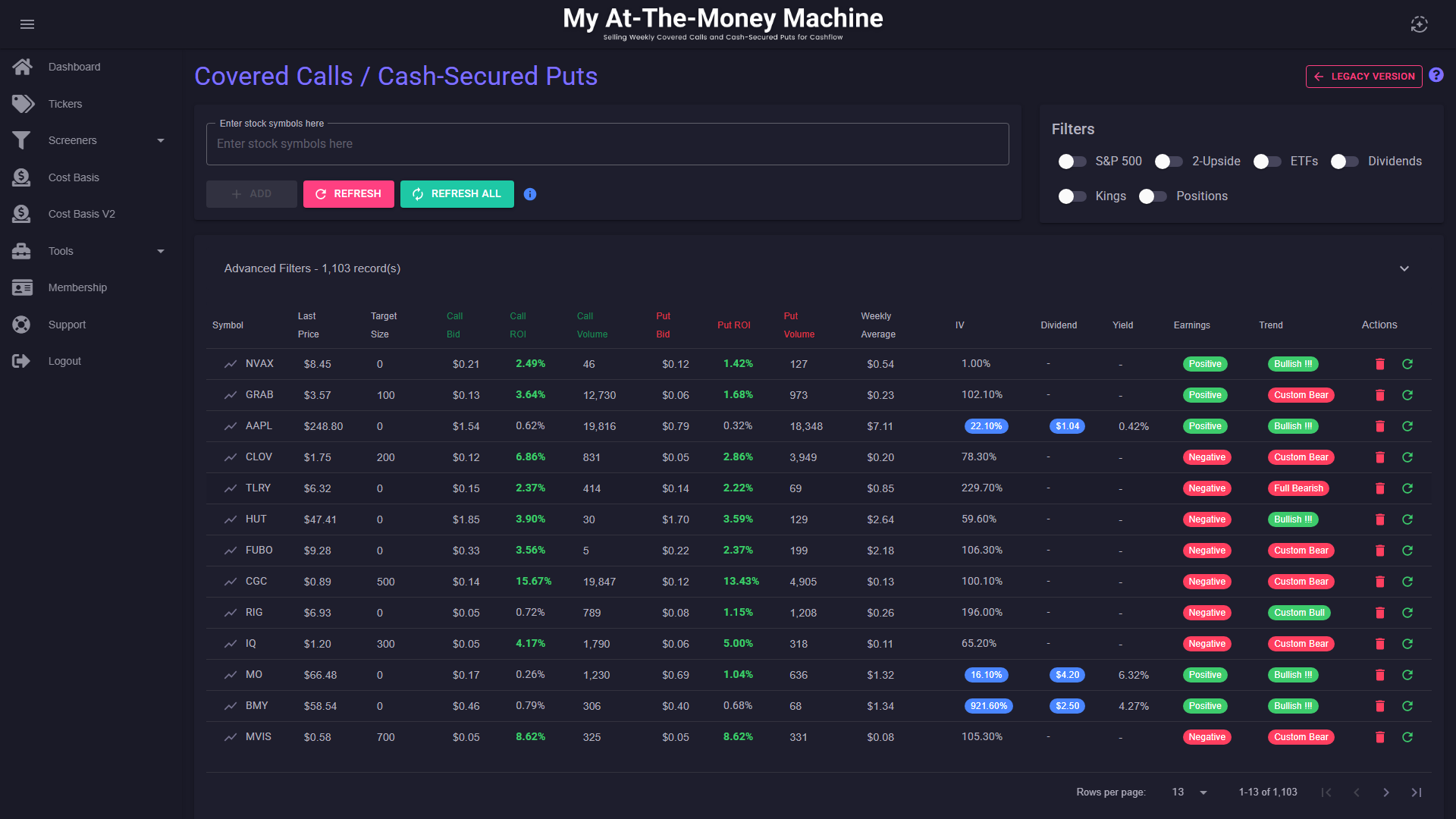Expand the Advanced Filters panel chevron

tap(1404, 268)
